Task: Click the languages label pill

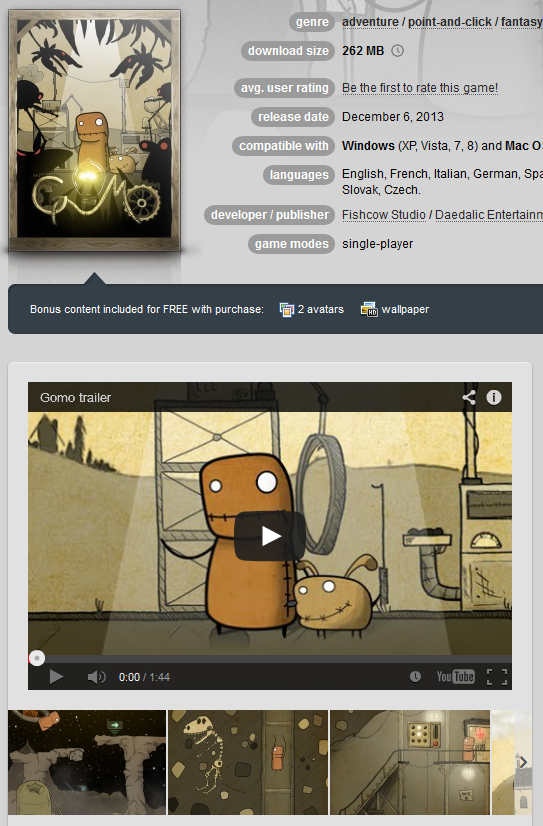Action: pos(299,174)
